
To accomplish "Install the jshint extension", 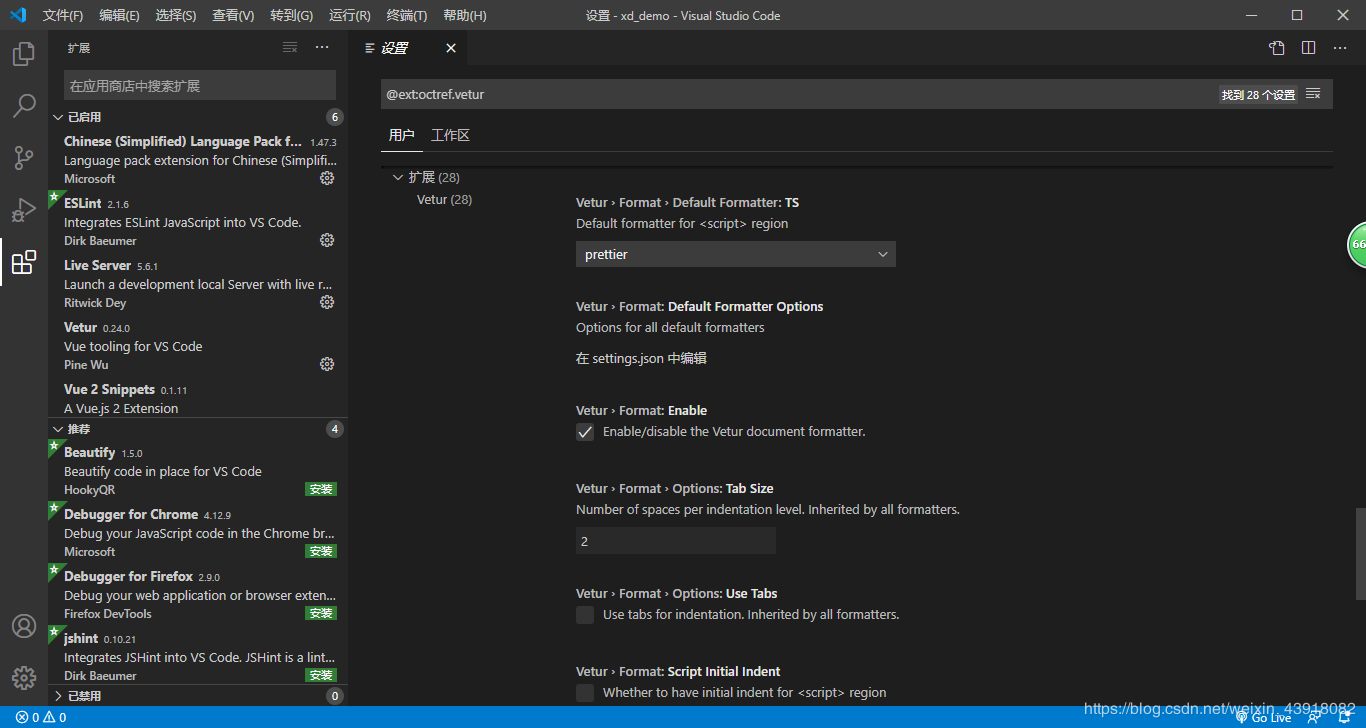I will pyautogui.click(x=321, y=675).
